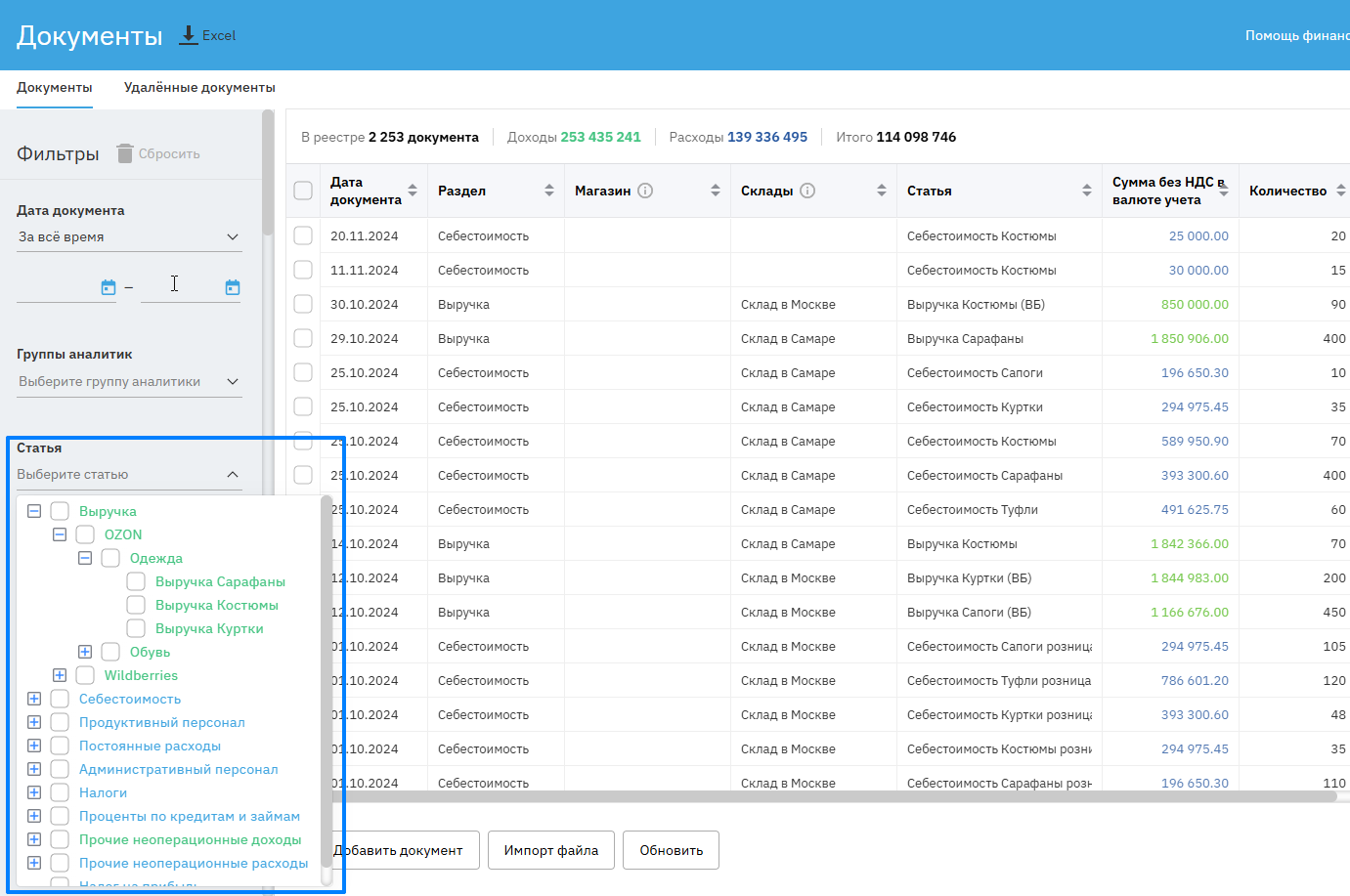The image size is (1350, 896).
Task: Open the end date calendar picker
Action: click(x=233, y=287)
